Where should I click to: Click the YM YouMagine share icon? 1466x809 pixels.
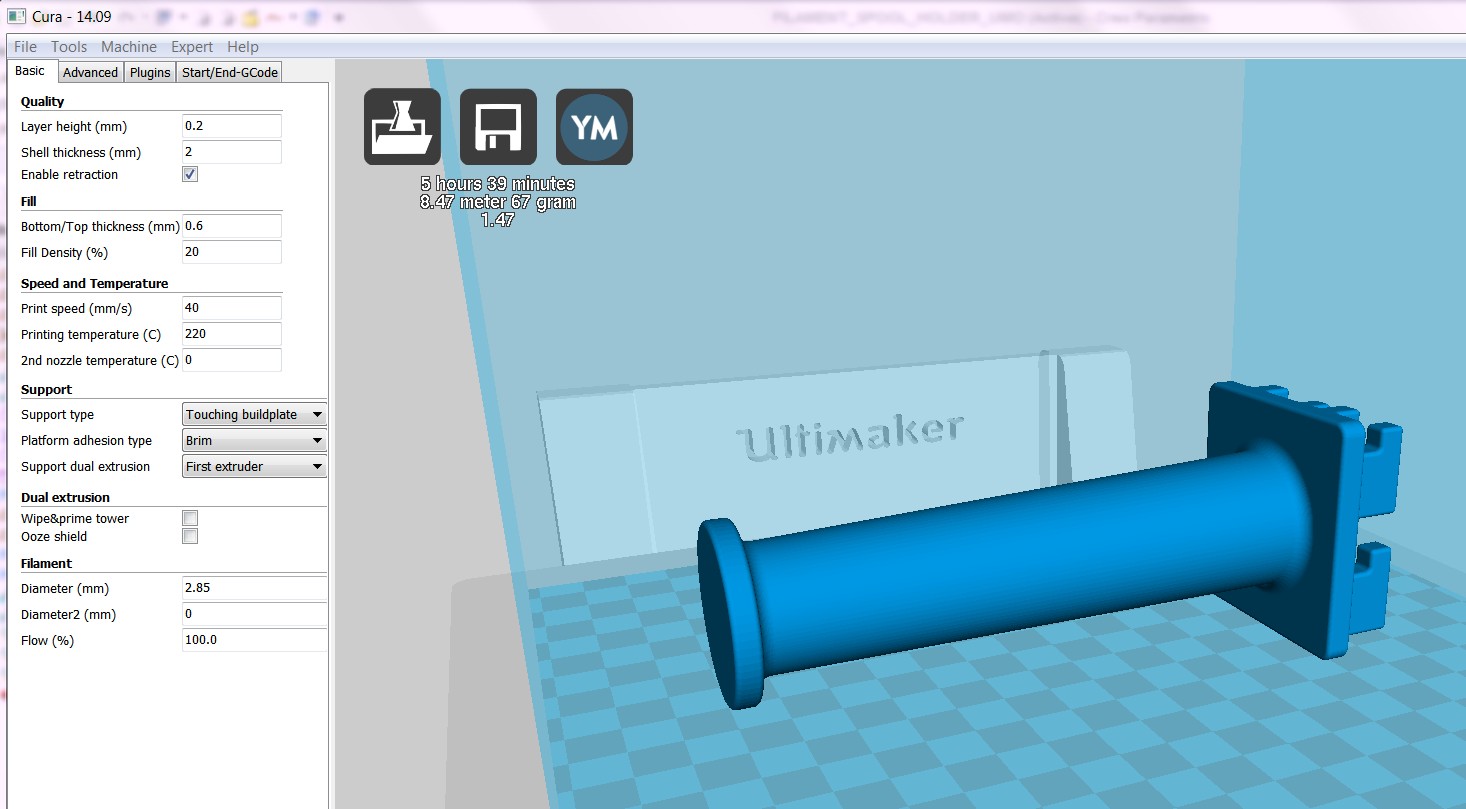point(594,127)
